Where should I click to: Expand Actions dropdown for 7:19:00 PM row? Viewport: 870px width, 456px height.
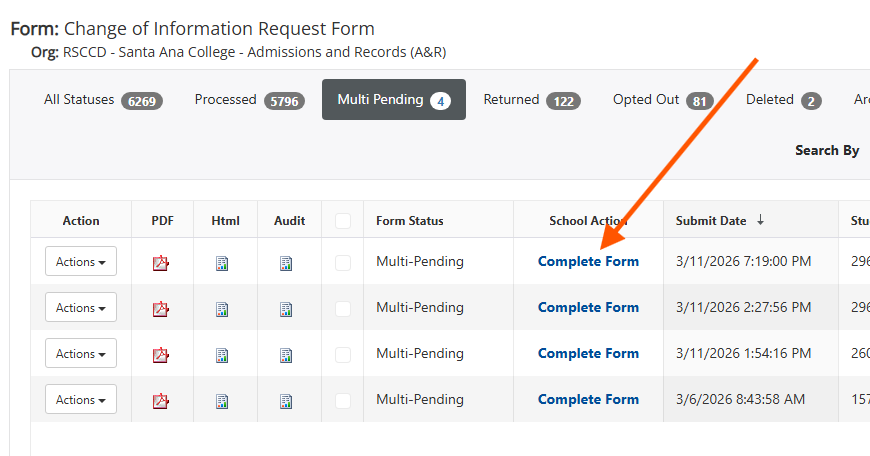tap(81, 261)
